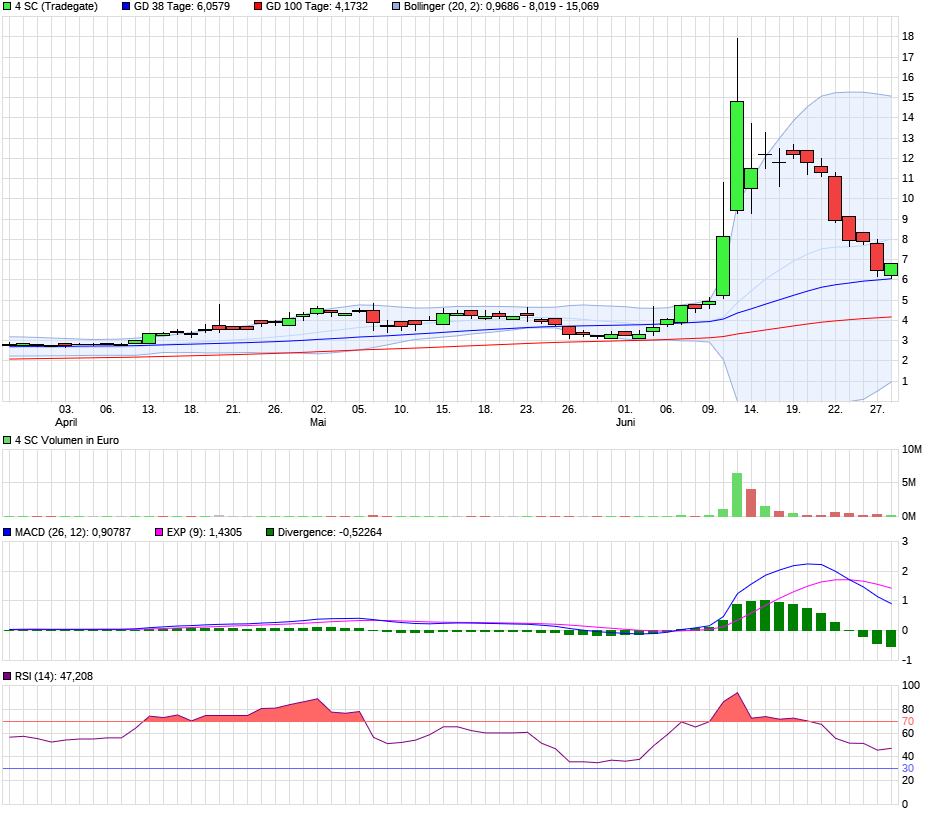Click the tallest green volume bar

[x=737, y=495]
